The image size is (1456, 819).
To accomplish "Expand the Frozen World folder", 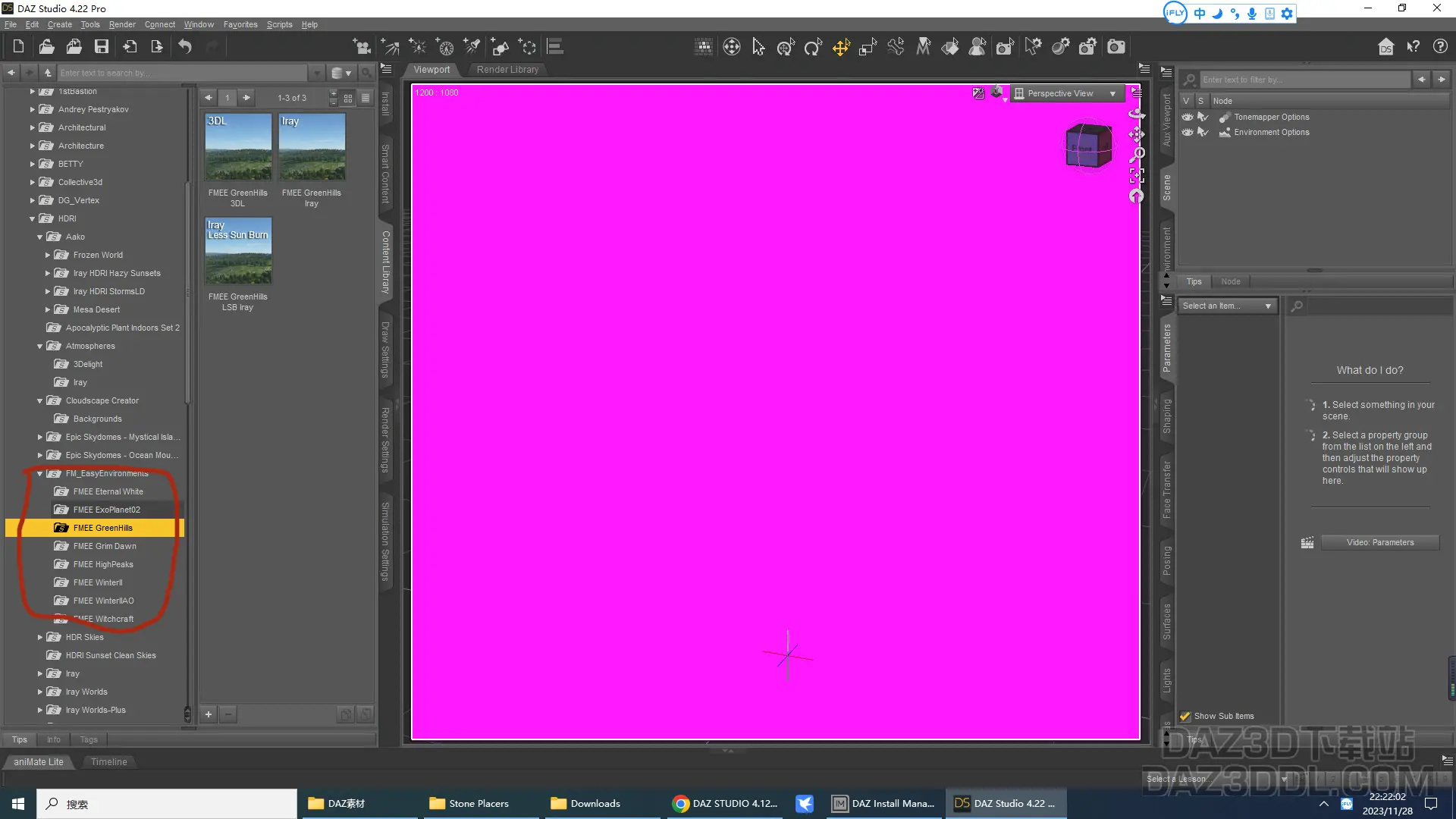I will click(48, 255).
